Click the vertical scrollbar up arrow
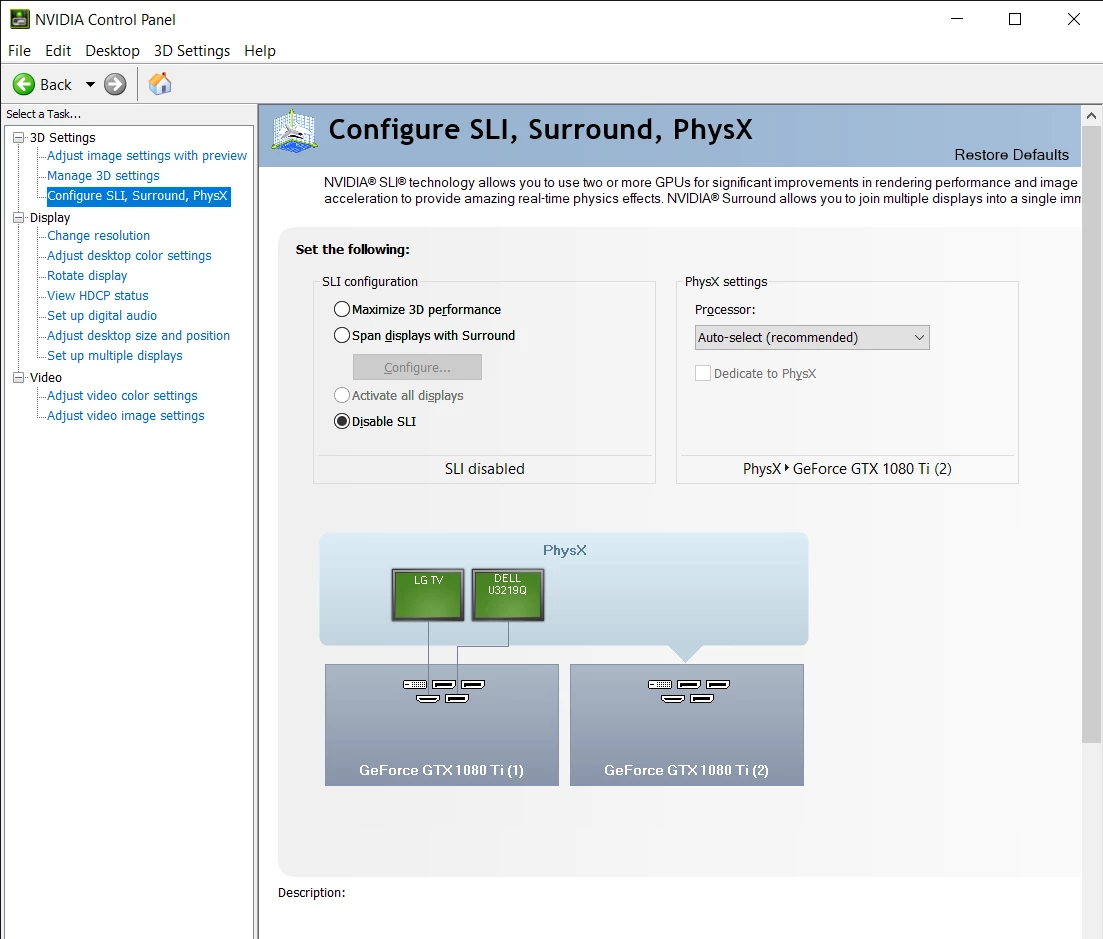 point(1091,115)
